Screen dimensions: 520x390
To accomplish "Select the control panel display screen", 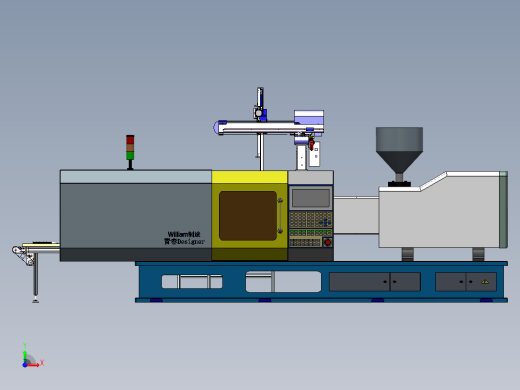I will coord(311,198).
